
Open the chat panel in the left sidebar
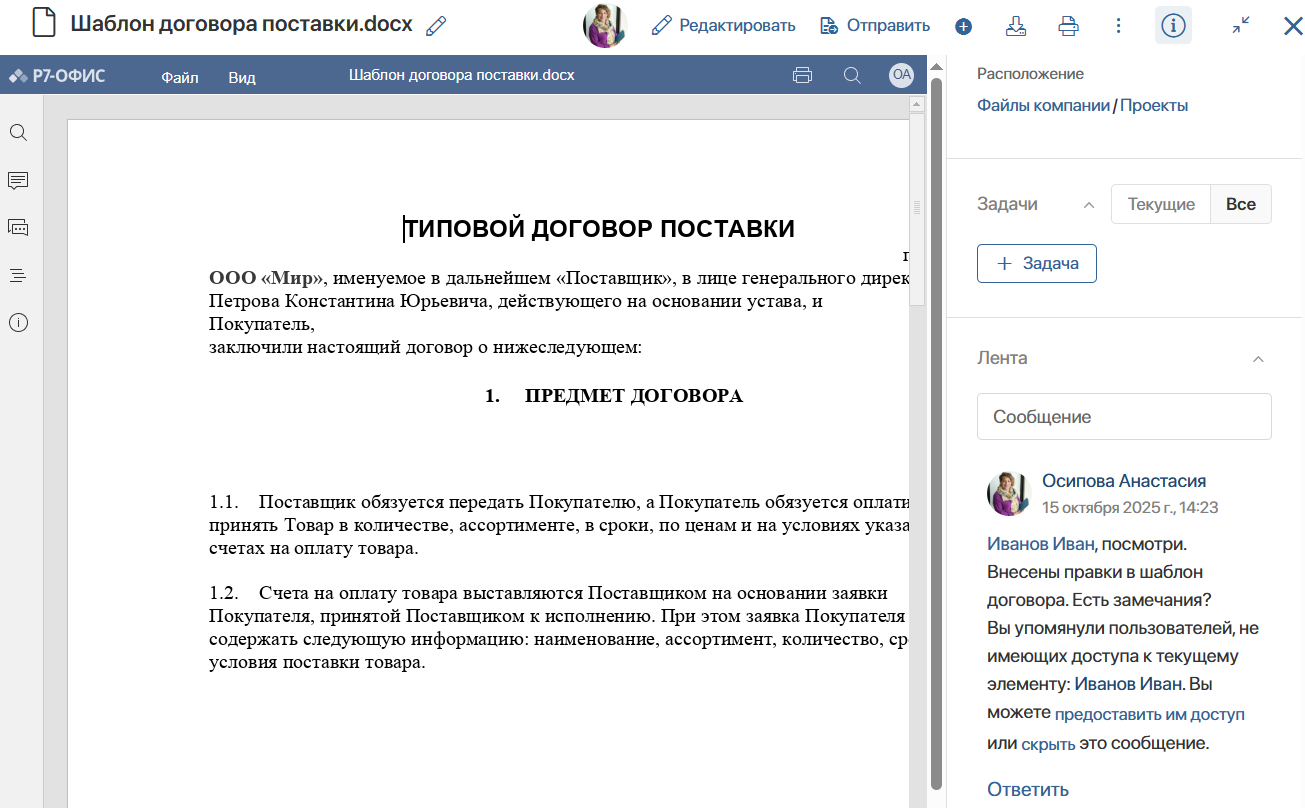[18, 228]
